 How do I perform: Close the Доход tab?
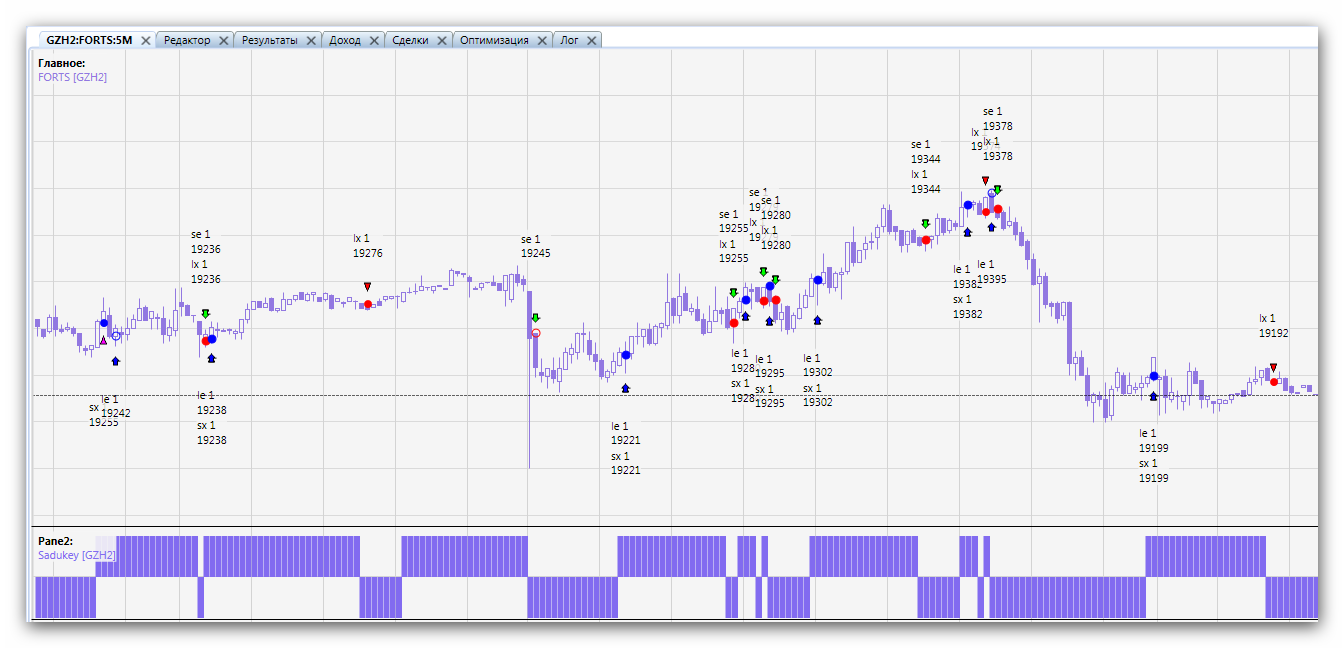tap(374, 40)
